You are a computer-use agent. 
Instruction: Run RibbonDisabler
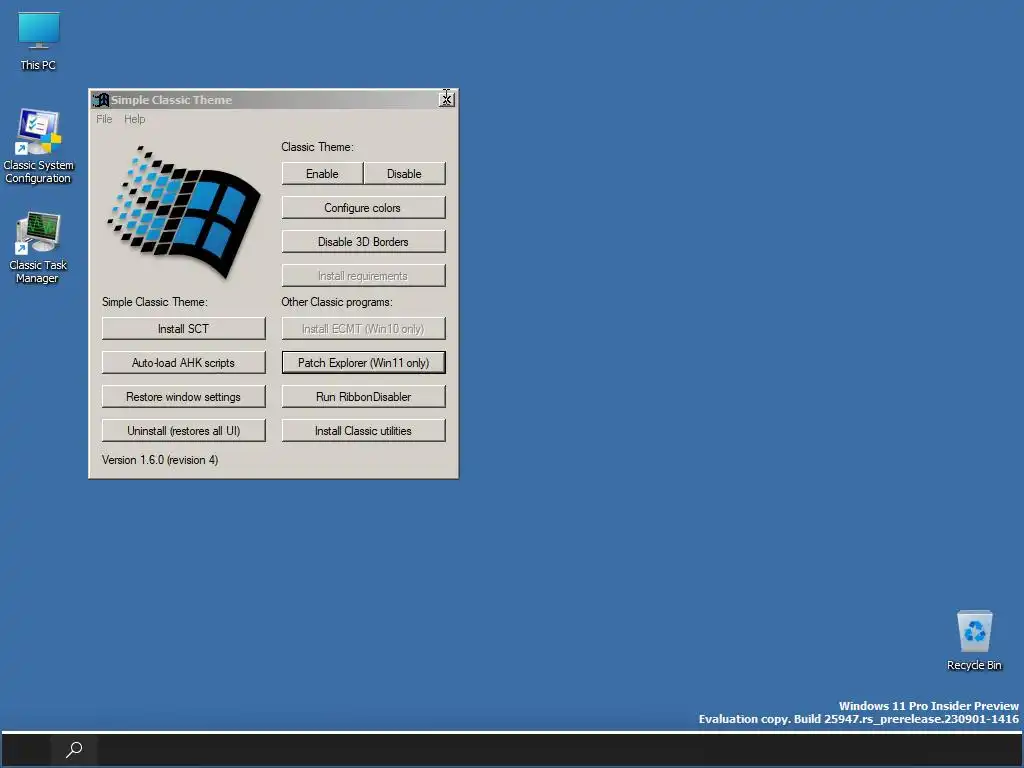363,396
